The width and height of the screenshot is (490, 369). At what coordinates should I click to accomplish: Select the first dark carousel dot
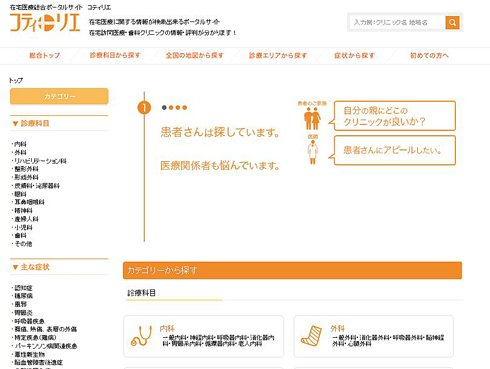164,107
